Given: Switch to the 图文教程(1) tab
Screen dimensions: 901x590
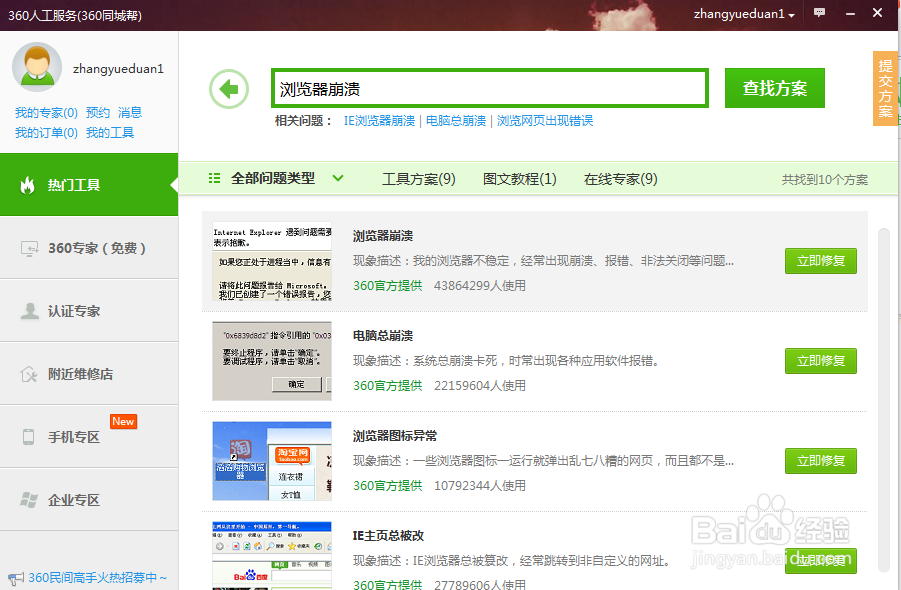Looking at the screenshot, I should point(519,179).
